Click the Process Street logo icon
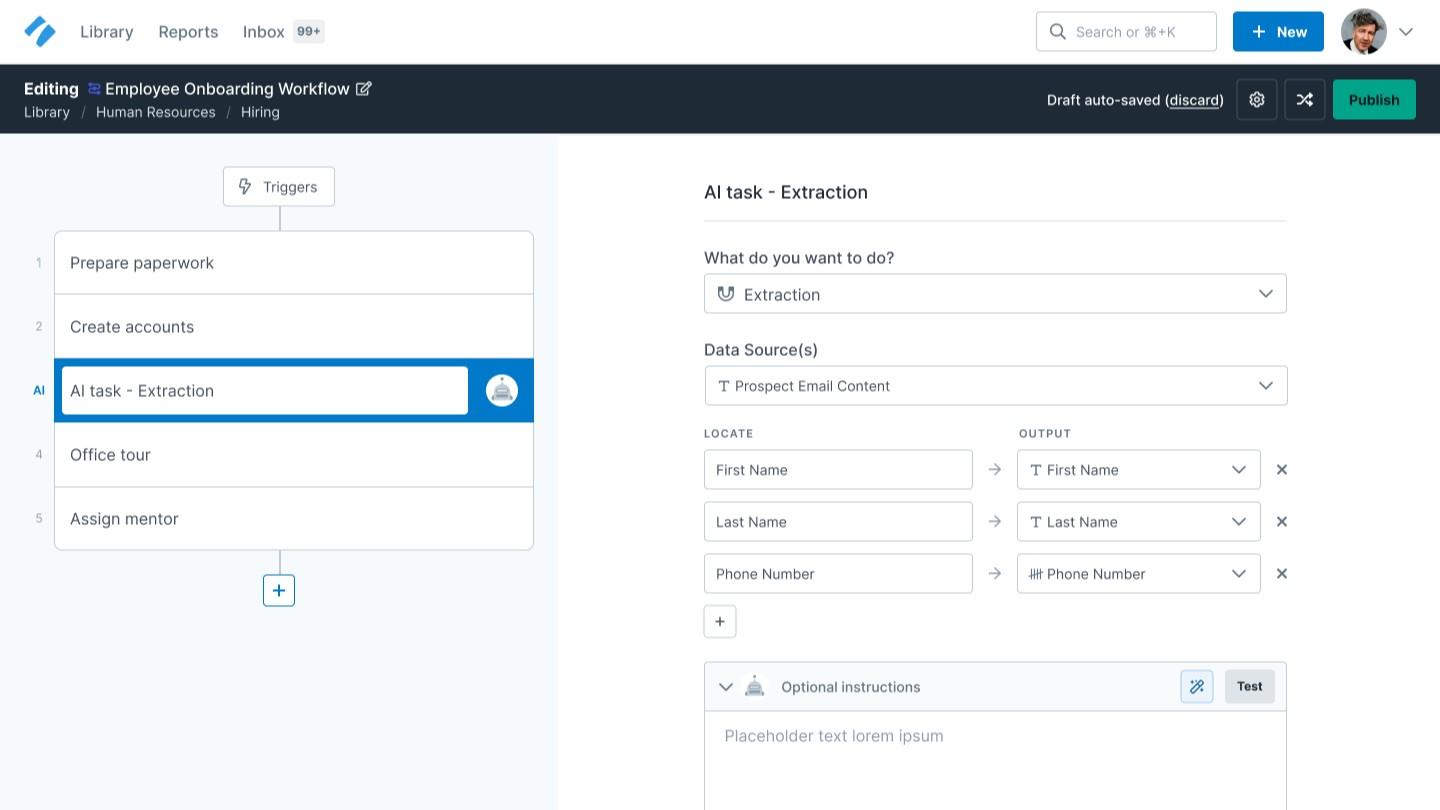 40,32
